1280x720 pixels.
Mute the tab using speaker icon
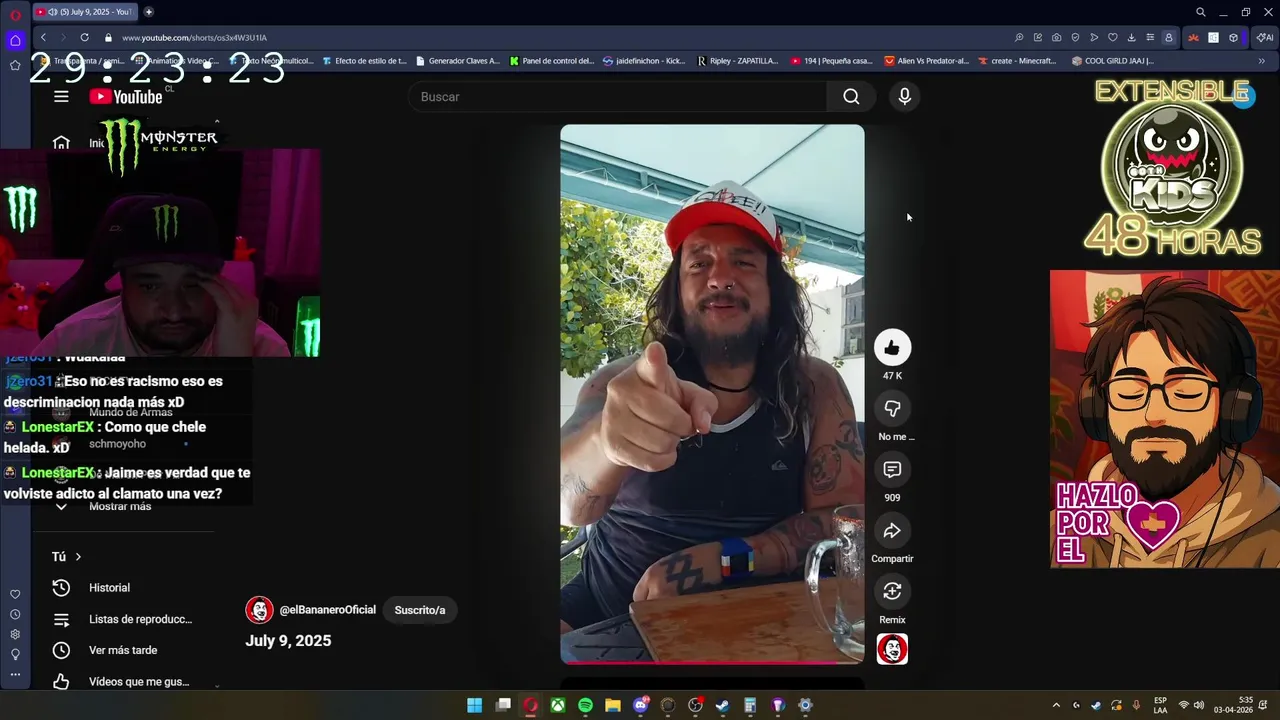click(52, 12)
